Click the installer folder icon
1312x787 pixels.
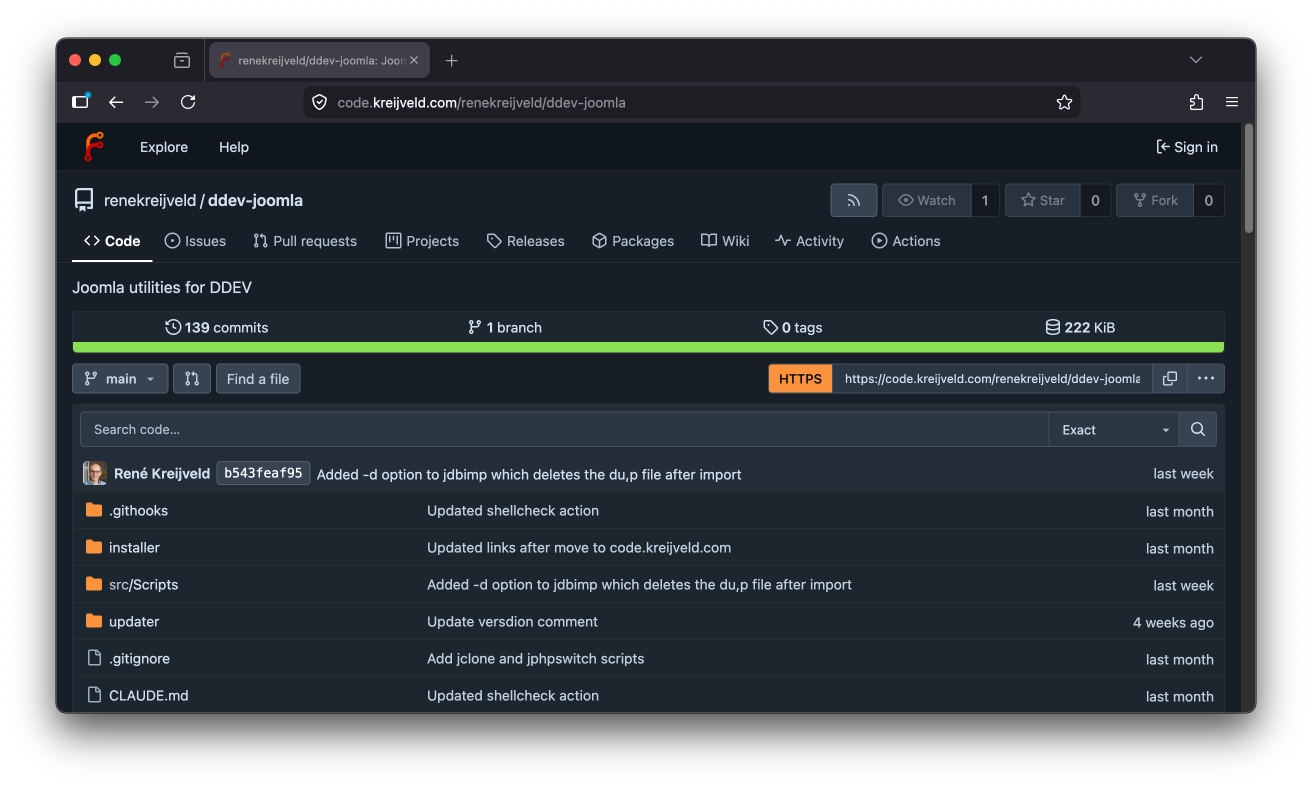94,547
